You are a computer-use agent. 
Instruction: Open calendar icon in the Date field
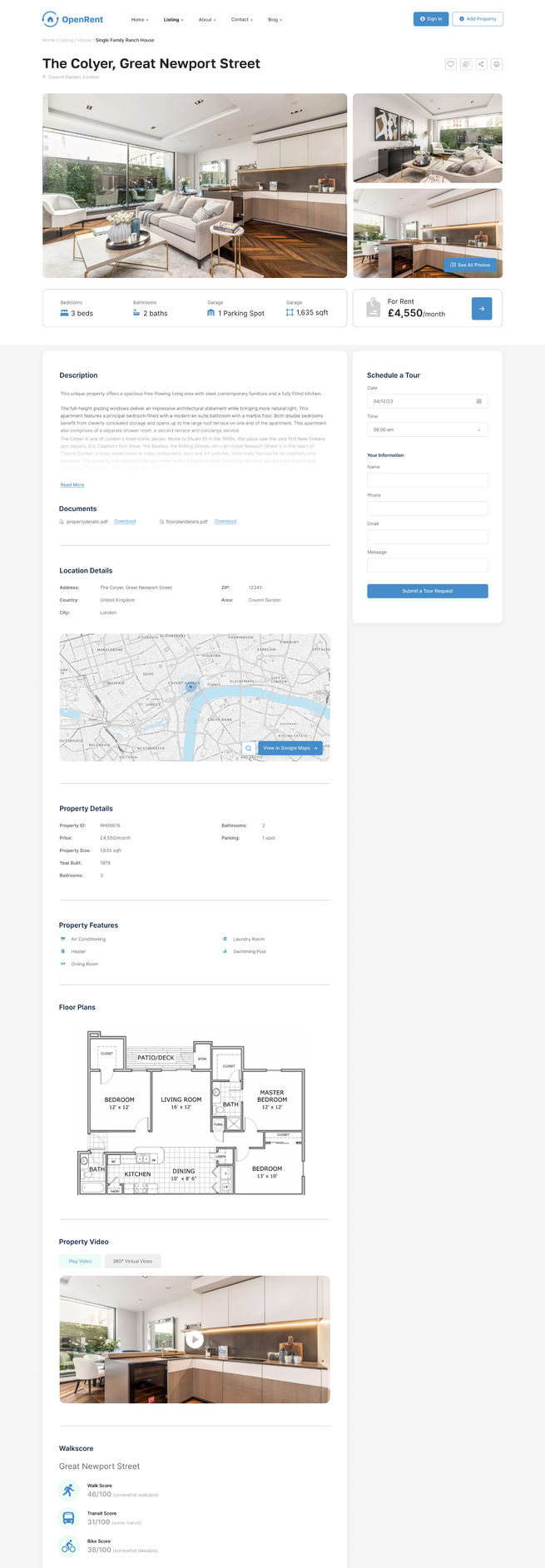coord(478,401)
